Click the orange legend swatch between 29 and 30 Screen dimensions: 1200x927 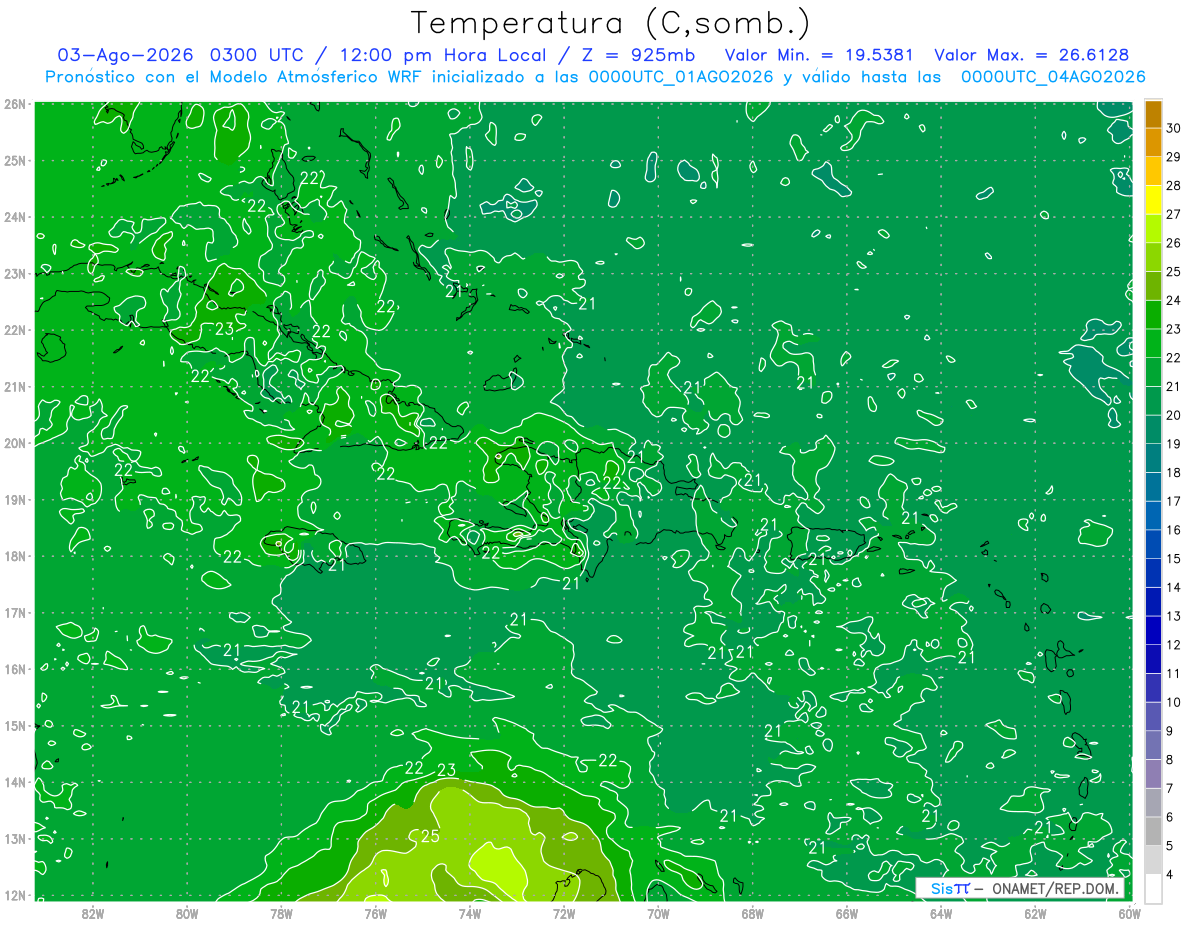point(1153,143)
